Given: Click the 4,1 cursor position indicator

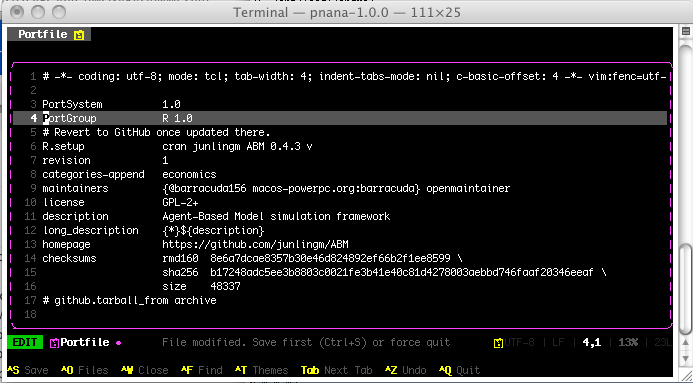Looking at the screenshot, I should click(592, 342).
